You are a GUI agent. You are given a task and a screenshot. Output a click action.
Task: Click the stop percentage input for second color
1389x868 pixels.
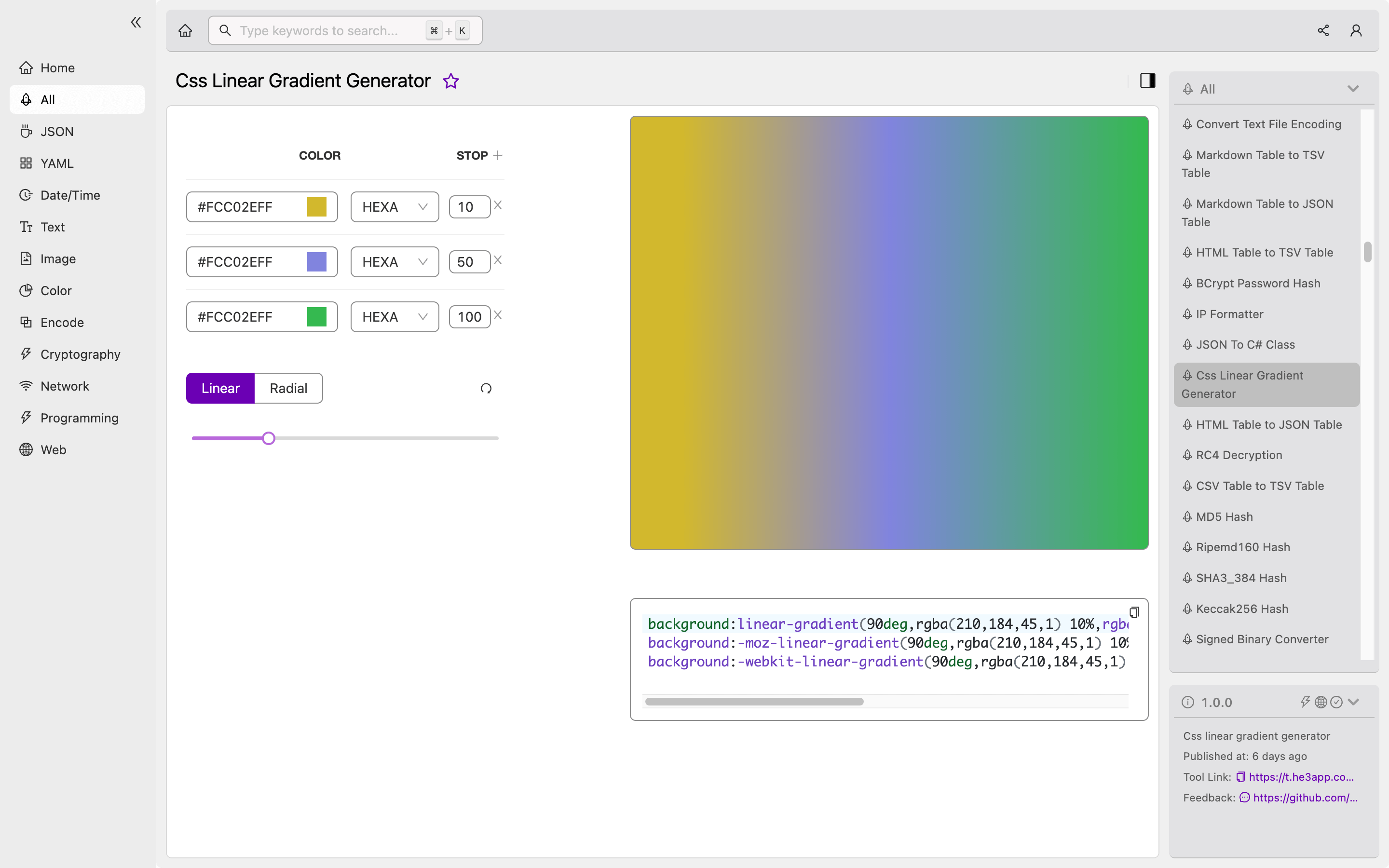468,261
